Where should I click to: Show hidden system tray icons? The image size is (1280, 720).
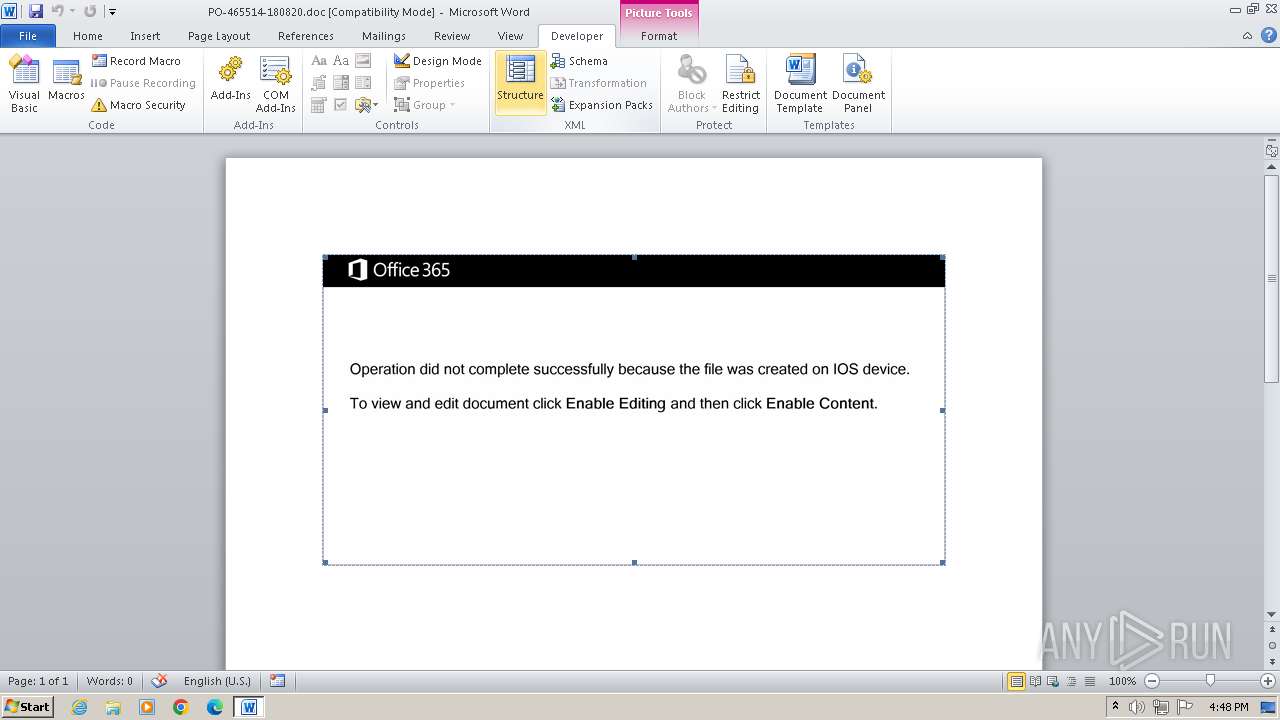tap(1116, 707)
